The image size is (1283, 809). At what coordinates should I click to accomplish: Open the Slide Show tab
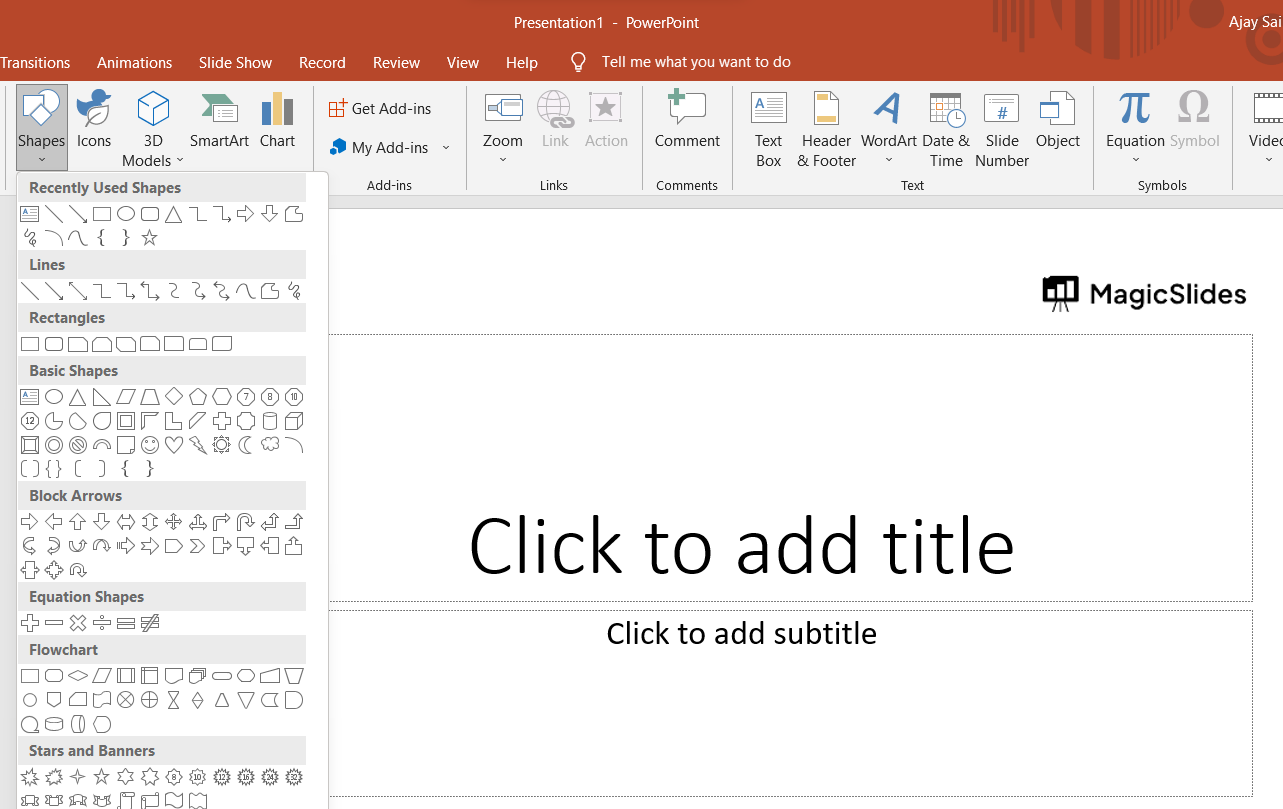pyautogui.click(x=235, y=62)
